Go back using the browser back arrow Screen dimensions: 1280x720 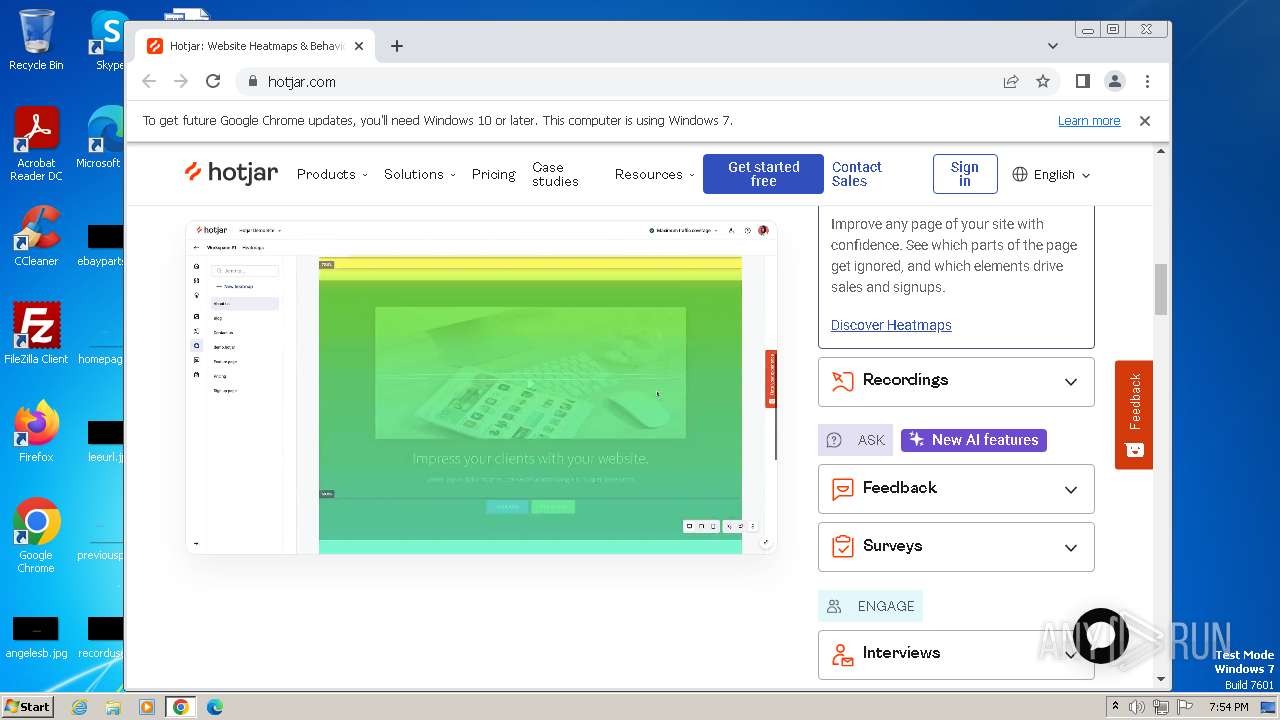(149, 81)
